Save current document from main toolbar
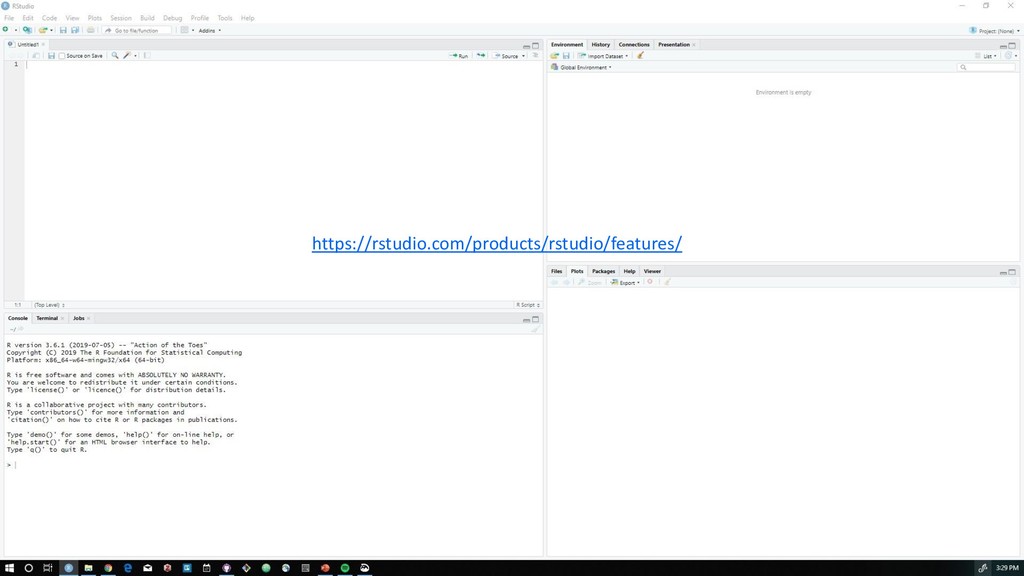The height and width of the screenshot is (576, 1024). [63, 30]
